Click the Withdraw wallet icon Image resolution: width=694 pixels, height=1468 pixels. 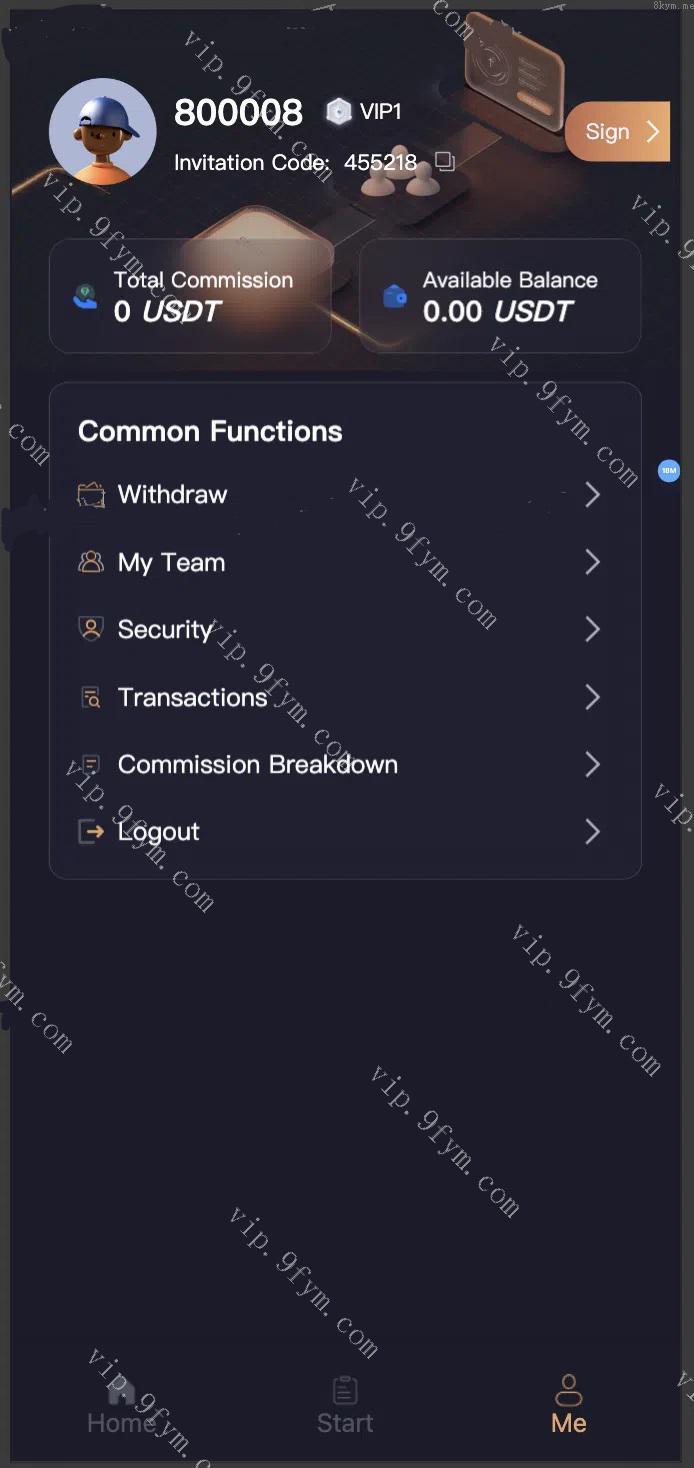point(91,495)
